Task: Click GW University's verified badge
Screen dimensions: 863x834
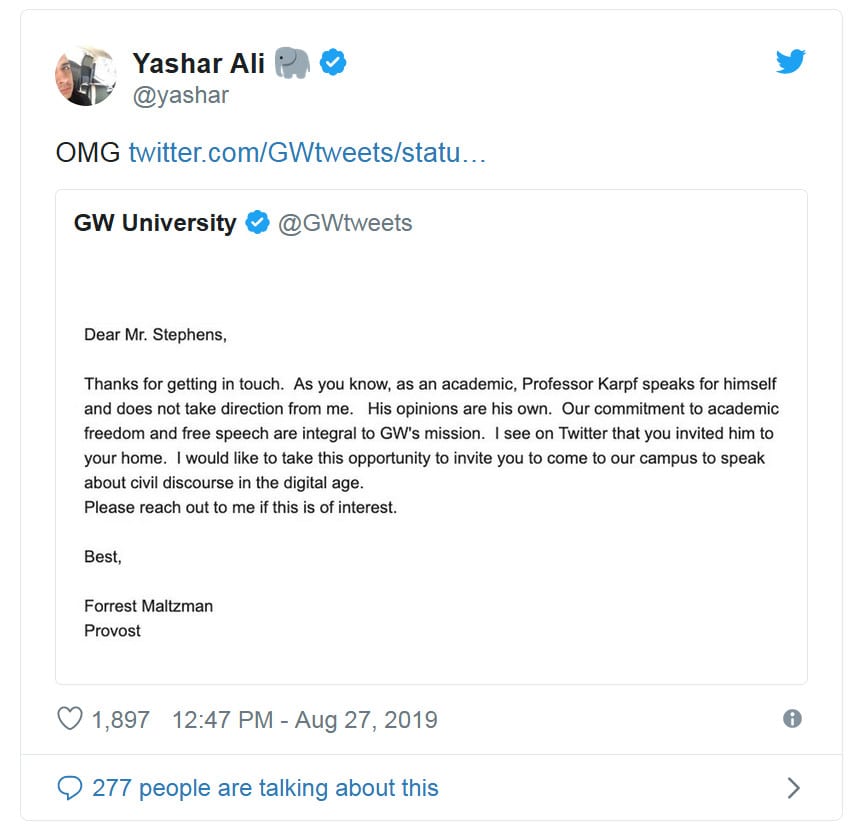Action: 258,222
